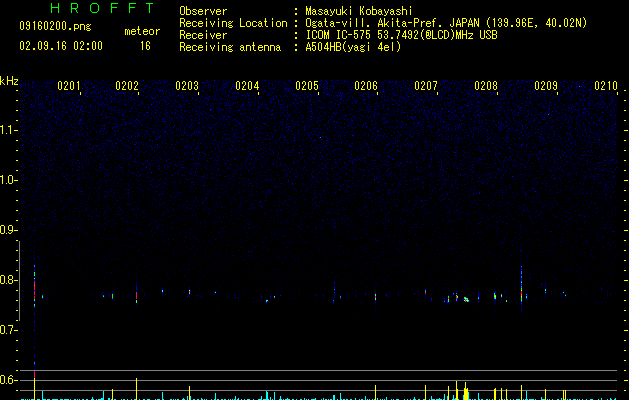This screenshot has height=400, width=629.
Task: Click the Observer label
Action: pos(203,11)
